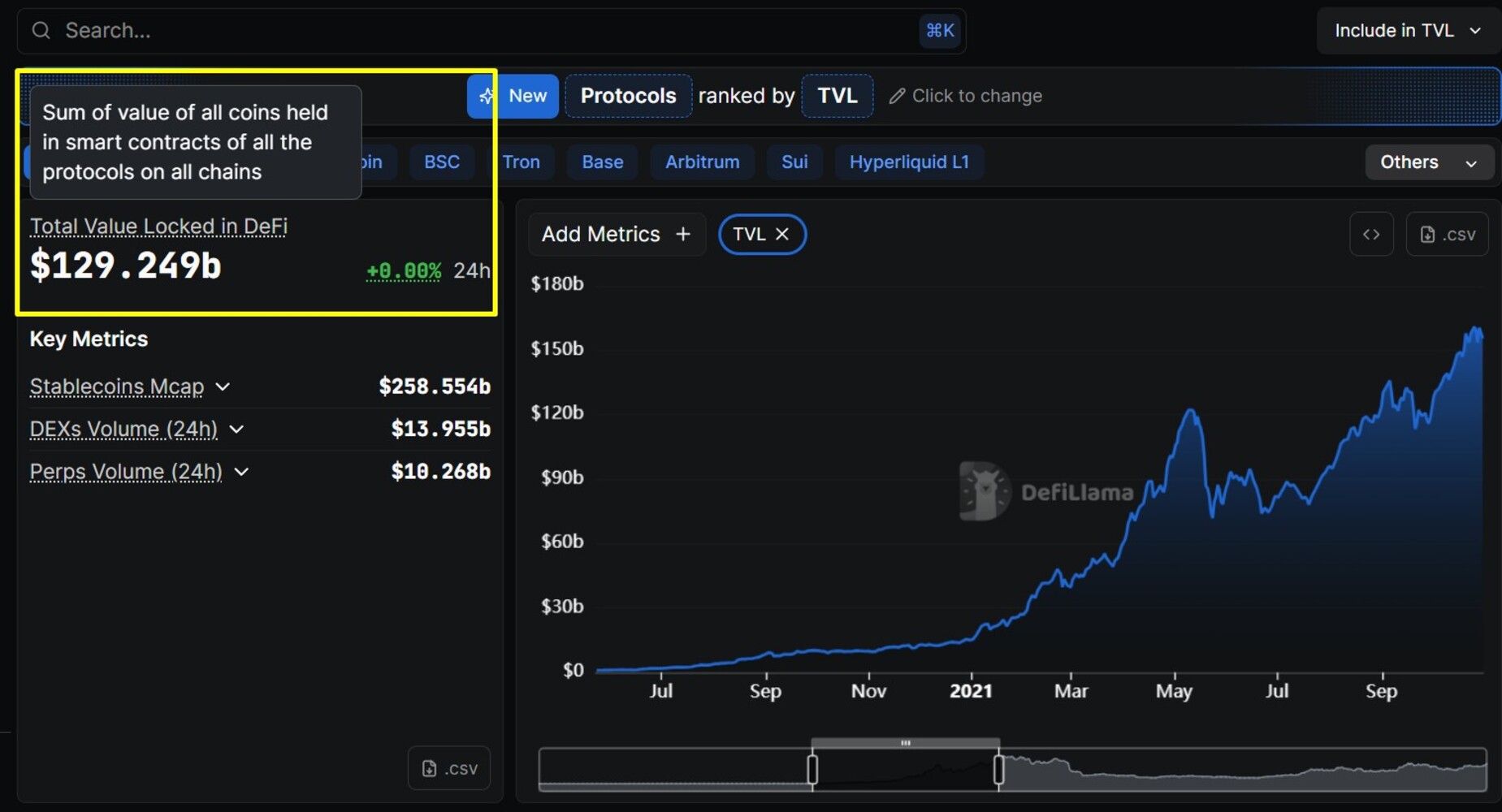
Task: Click the Perps Volume (24h) label
Action: tap(126, 472)
